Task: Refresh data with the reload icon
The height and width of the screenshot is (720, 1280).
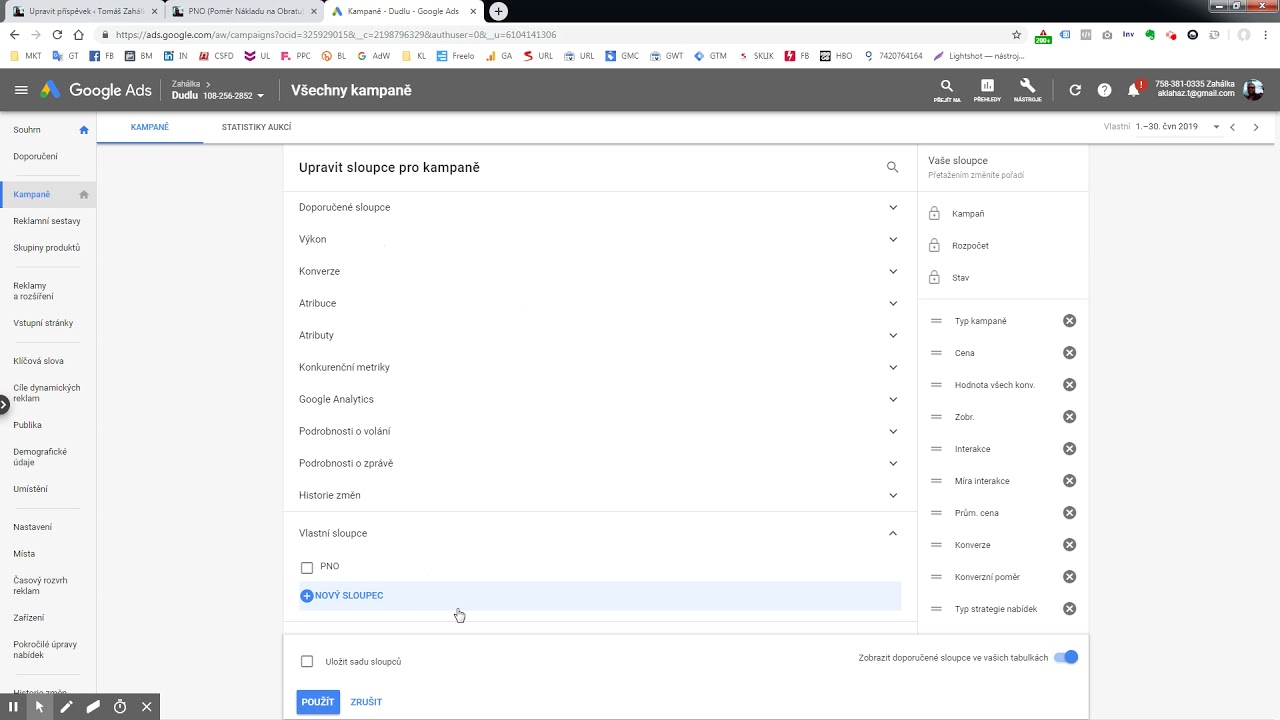Action: [1075, 90]
